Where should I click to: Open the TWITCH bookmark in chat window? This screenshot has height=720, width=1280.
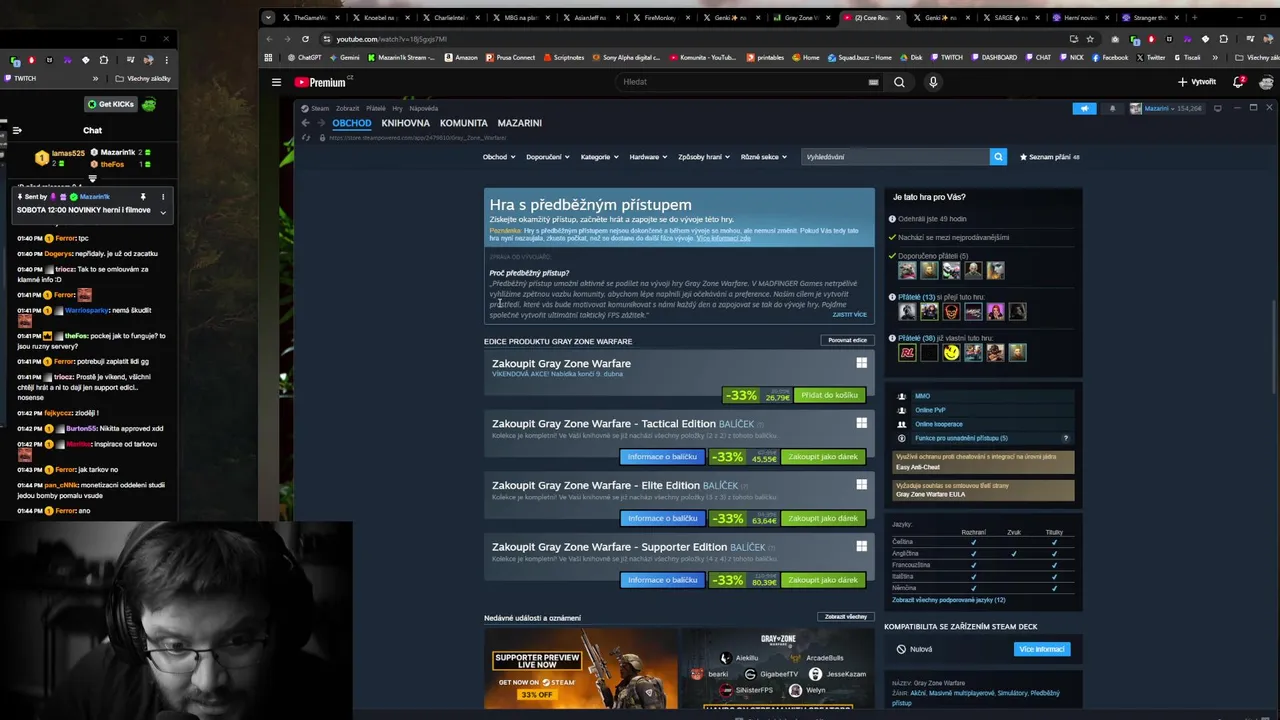pos(20,78)
